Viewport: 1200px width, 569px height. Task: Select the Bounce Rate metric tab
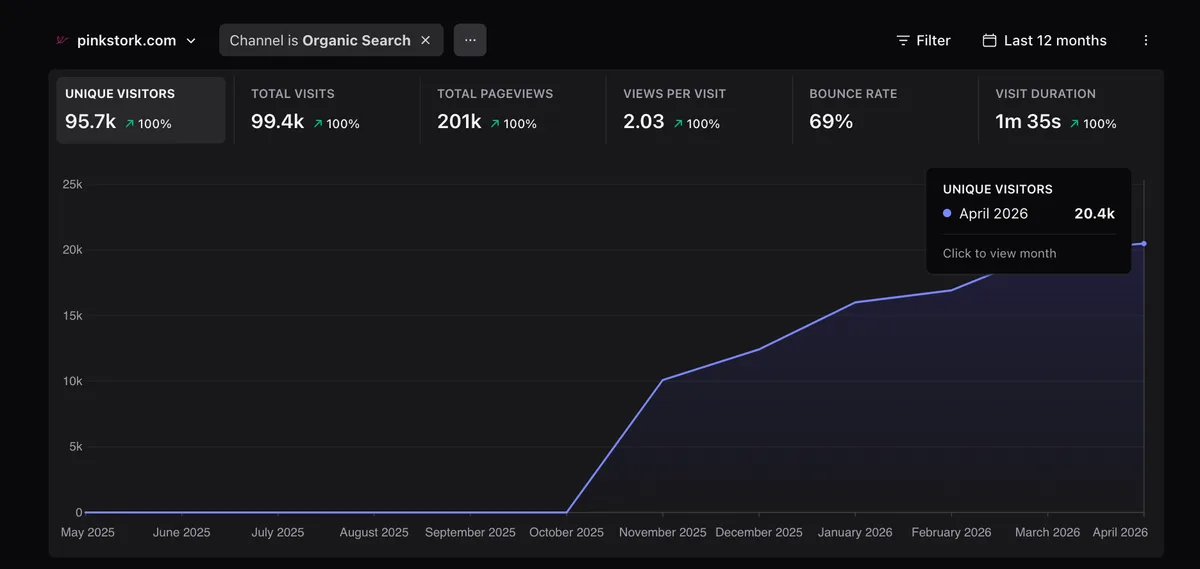885,110
